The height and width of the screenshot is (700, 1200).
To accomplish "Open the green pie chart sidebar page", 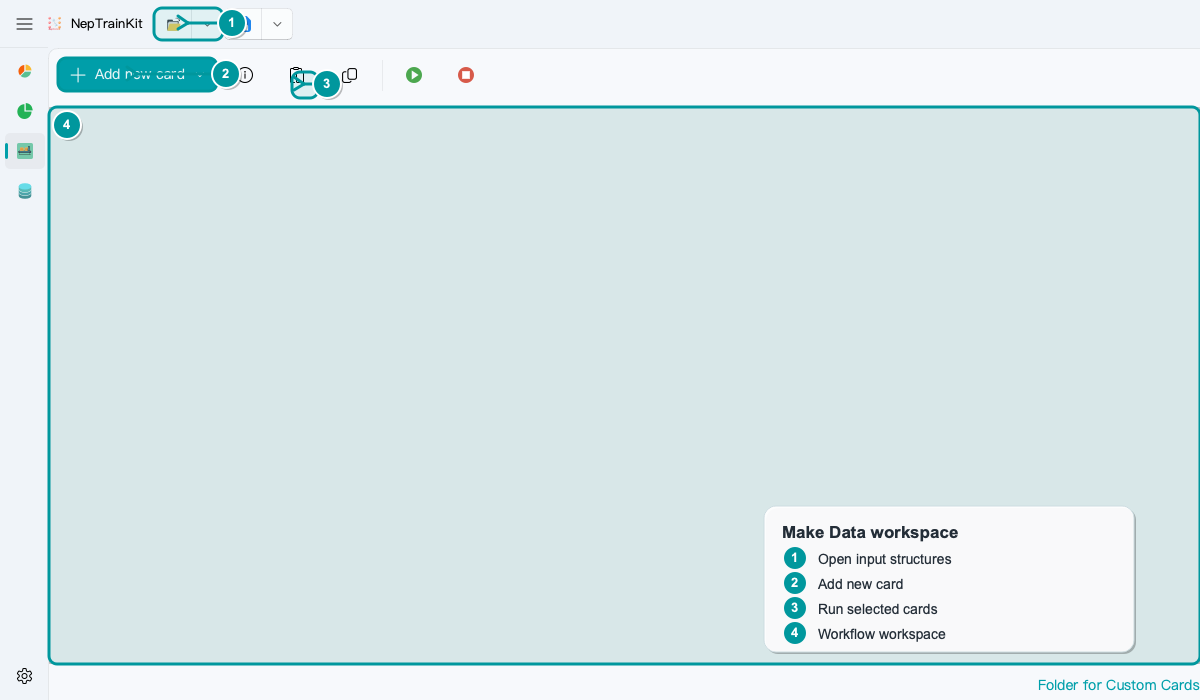I will tap(25, 111).
